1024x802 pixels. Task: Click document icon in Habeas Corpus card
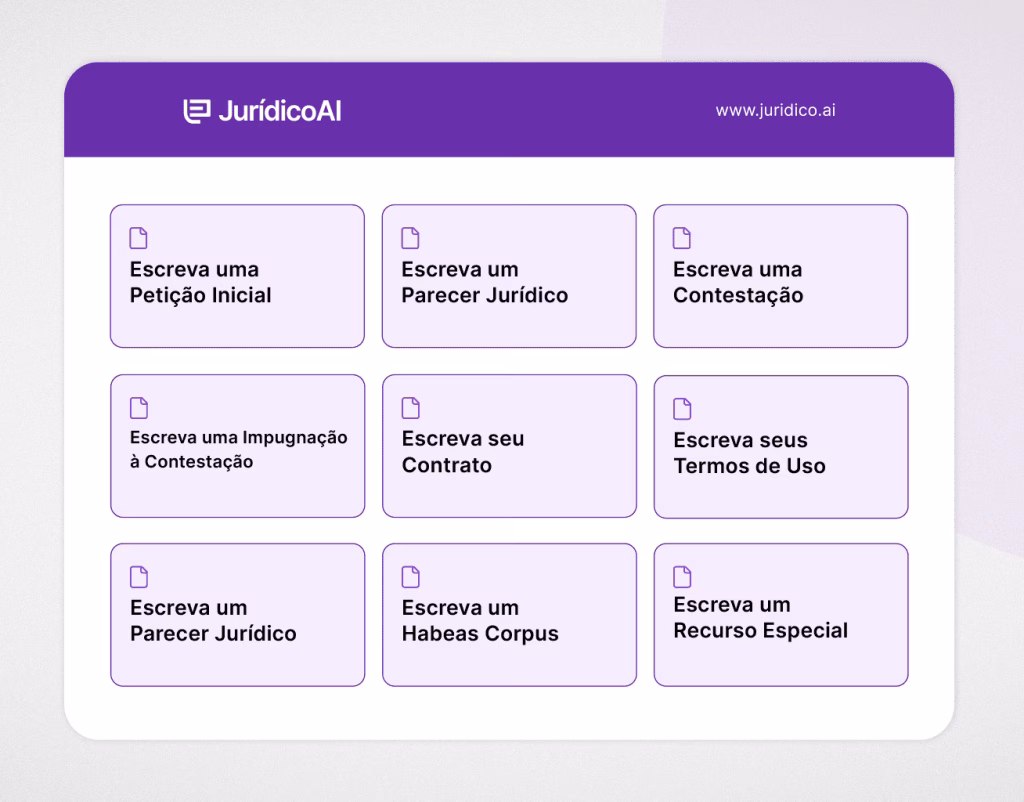[x=411, y=577]
